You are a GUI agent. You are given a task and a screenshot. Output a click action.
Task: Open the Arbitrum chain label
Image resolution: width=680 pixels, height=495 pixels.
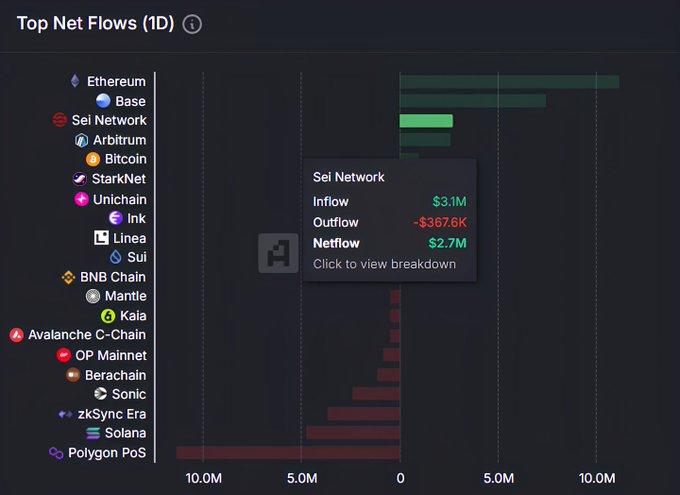(x=120, y=140)
